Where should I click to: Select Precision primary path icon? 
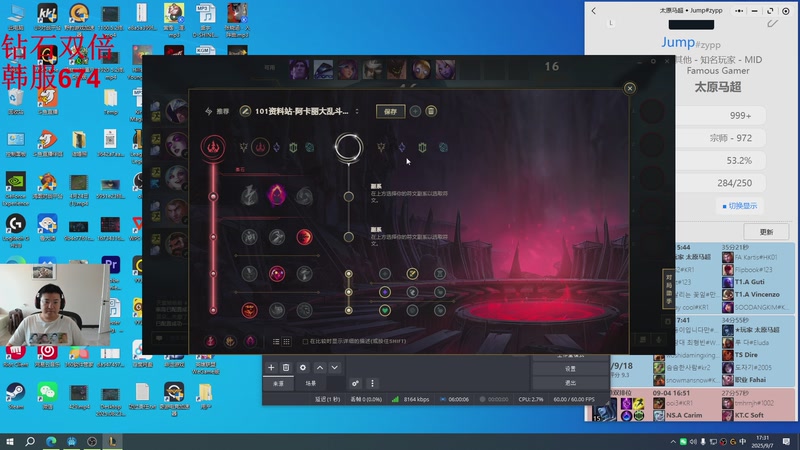coord(244,147)
